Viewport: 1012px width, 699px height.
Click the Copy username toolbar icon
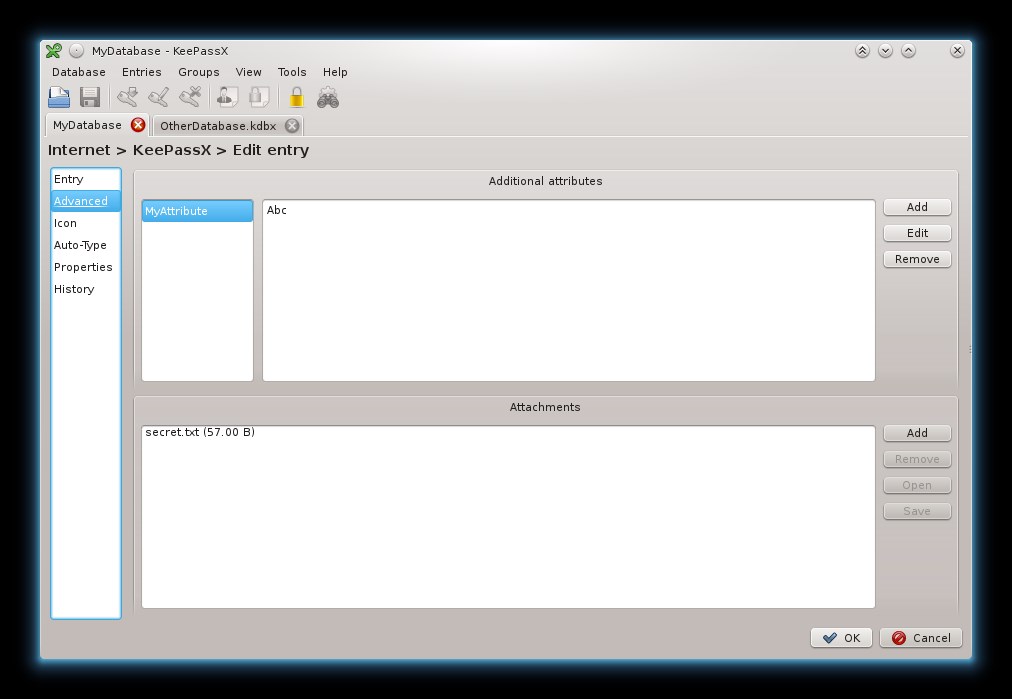click(x=227, y=97)
